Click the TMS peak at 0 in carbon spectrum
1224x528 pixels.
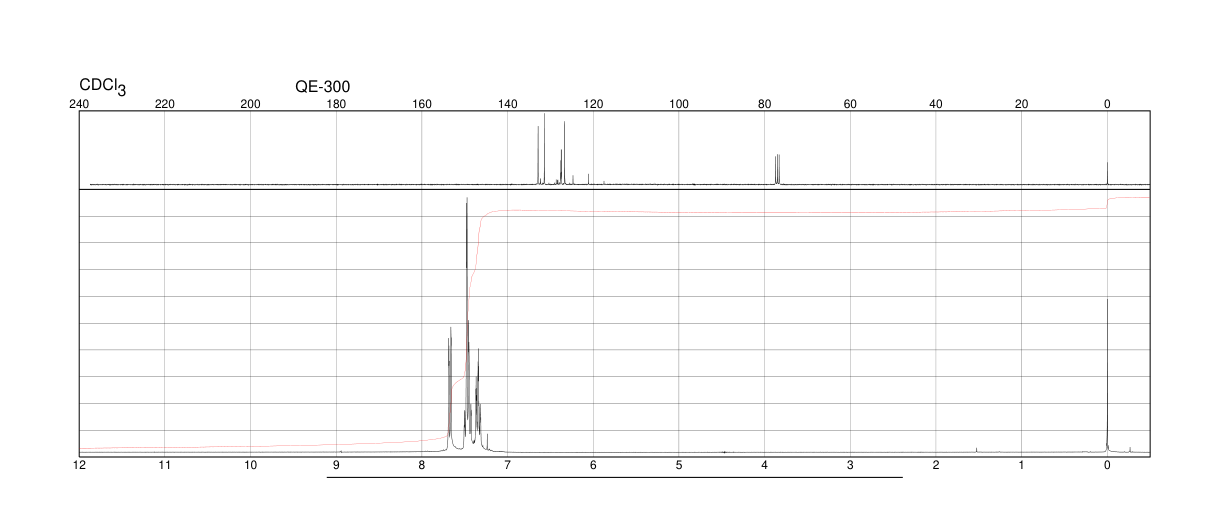click(x=1107, y=173)
